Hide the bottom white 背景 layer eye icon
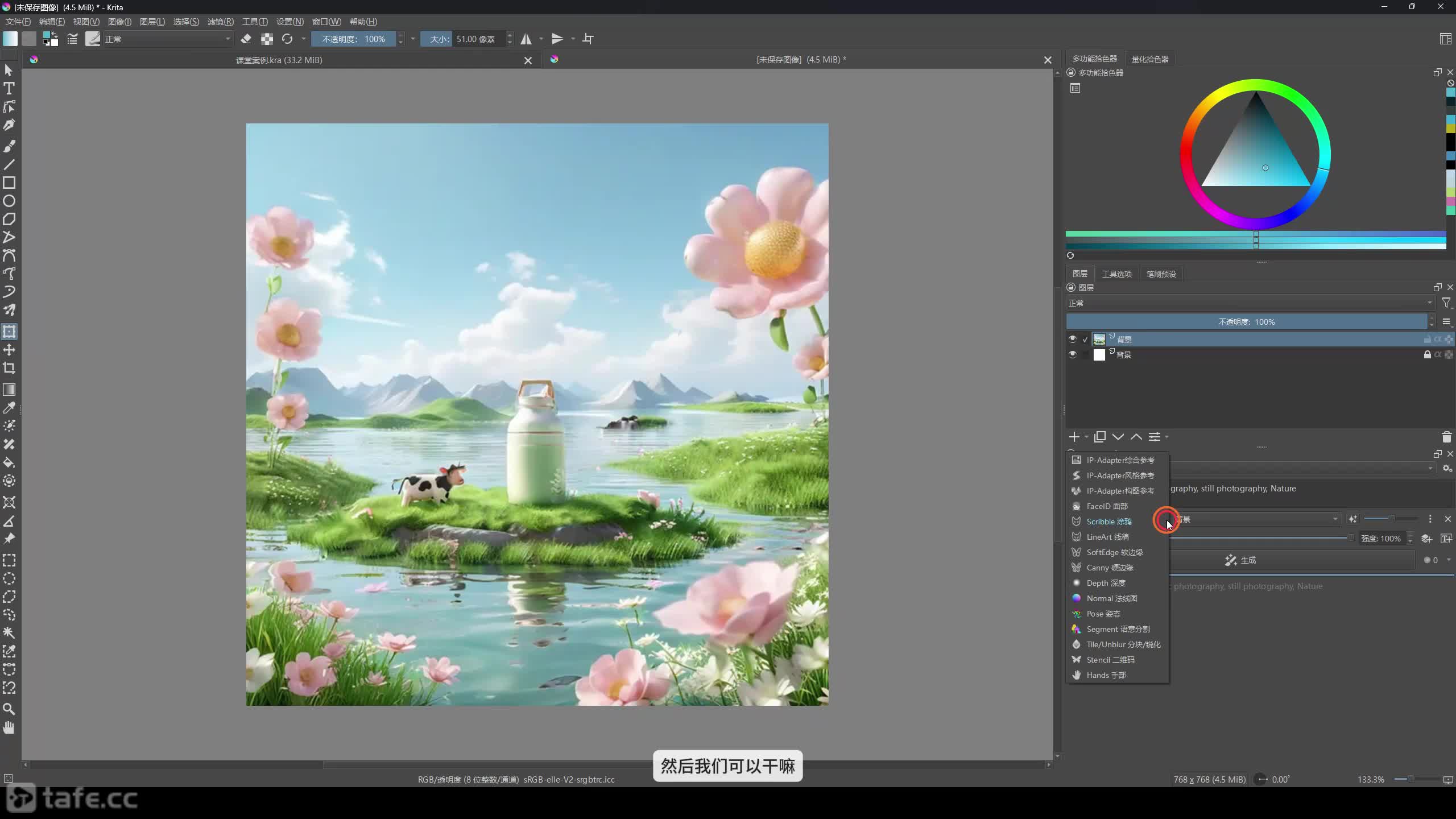 point(1073,354)
